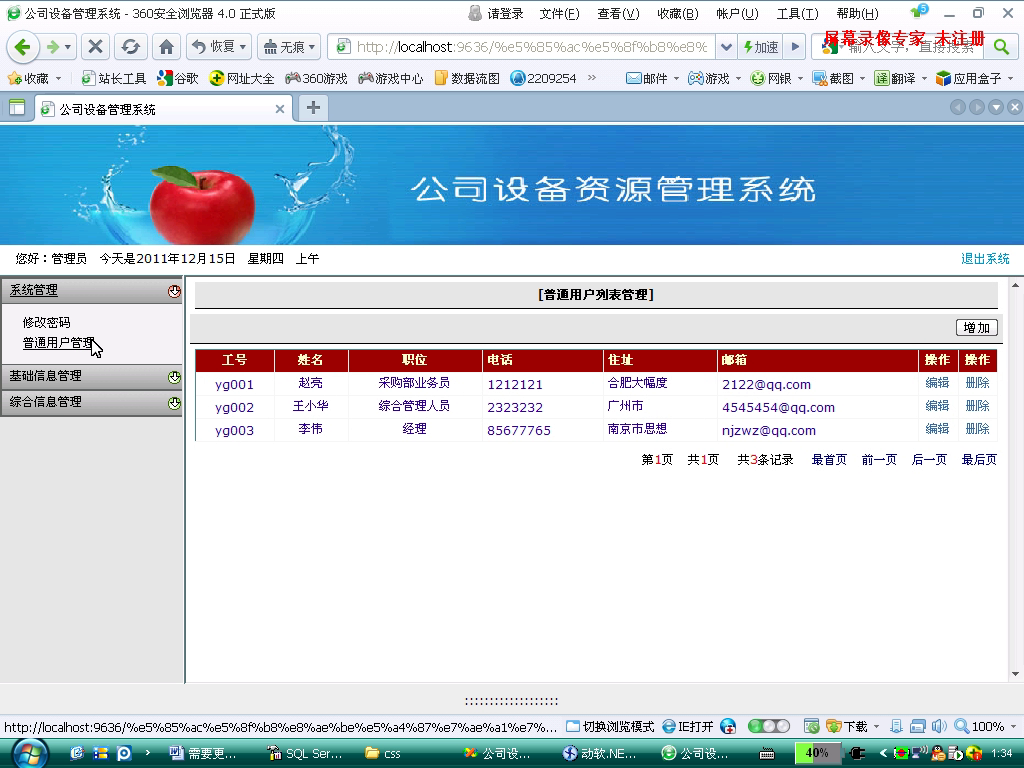Click 编辑 for user yg003
Screen dimensions: 1024x768
tap(937, 428)
